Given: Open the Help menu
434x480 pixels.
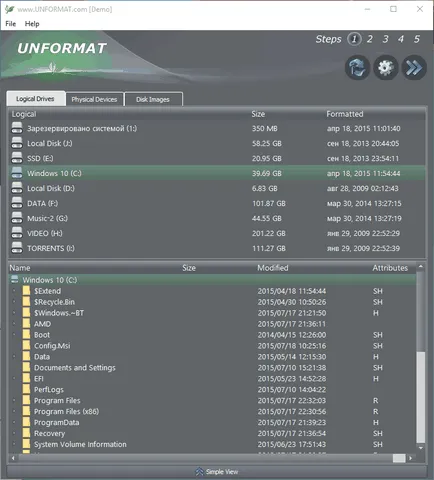Looking at the screenshot, I should click(32, 24).
